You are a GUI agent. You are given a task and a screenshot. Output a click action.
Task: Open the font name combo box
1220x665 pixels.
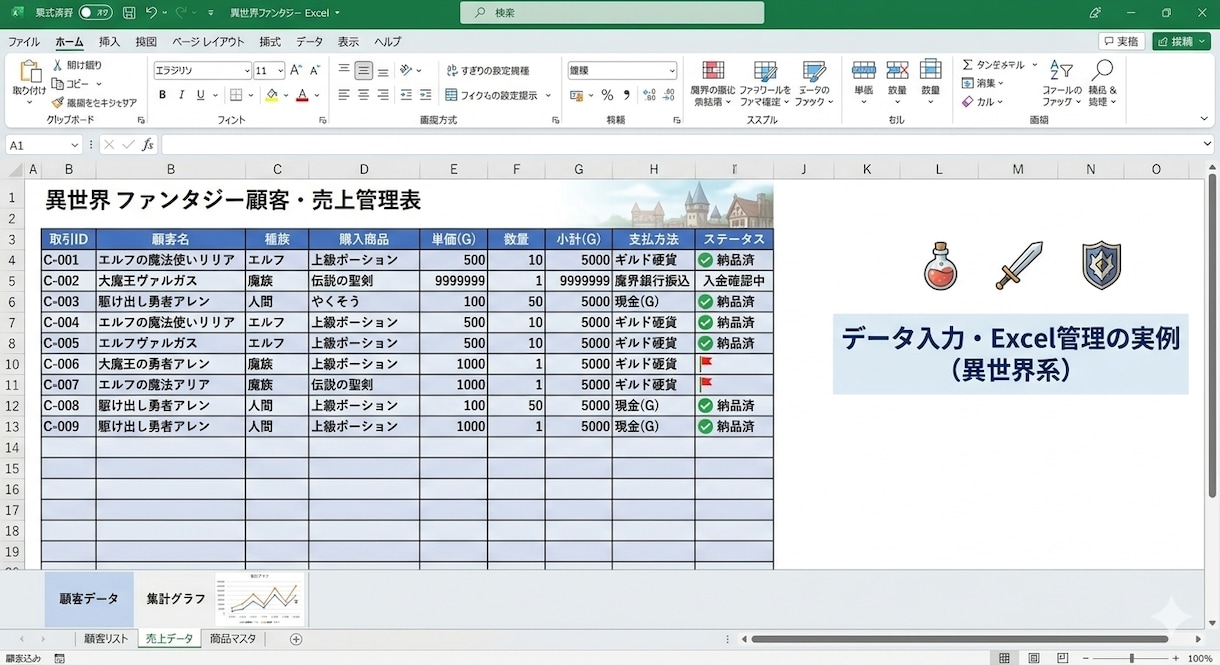click(x=202, y=71)
